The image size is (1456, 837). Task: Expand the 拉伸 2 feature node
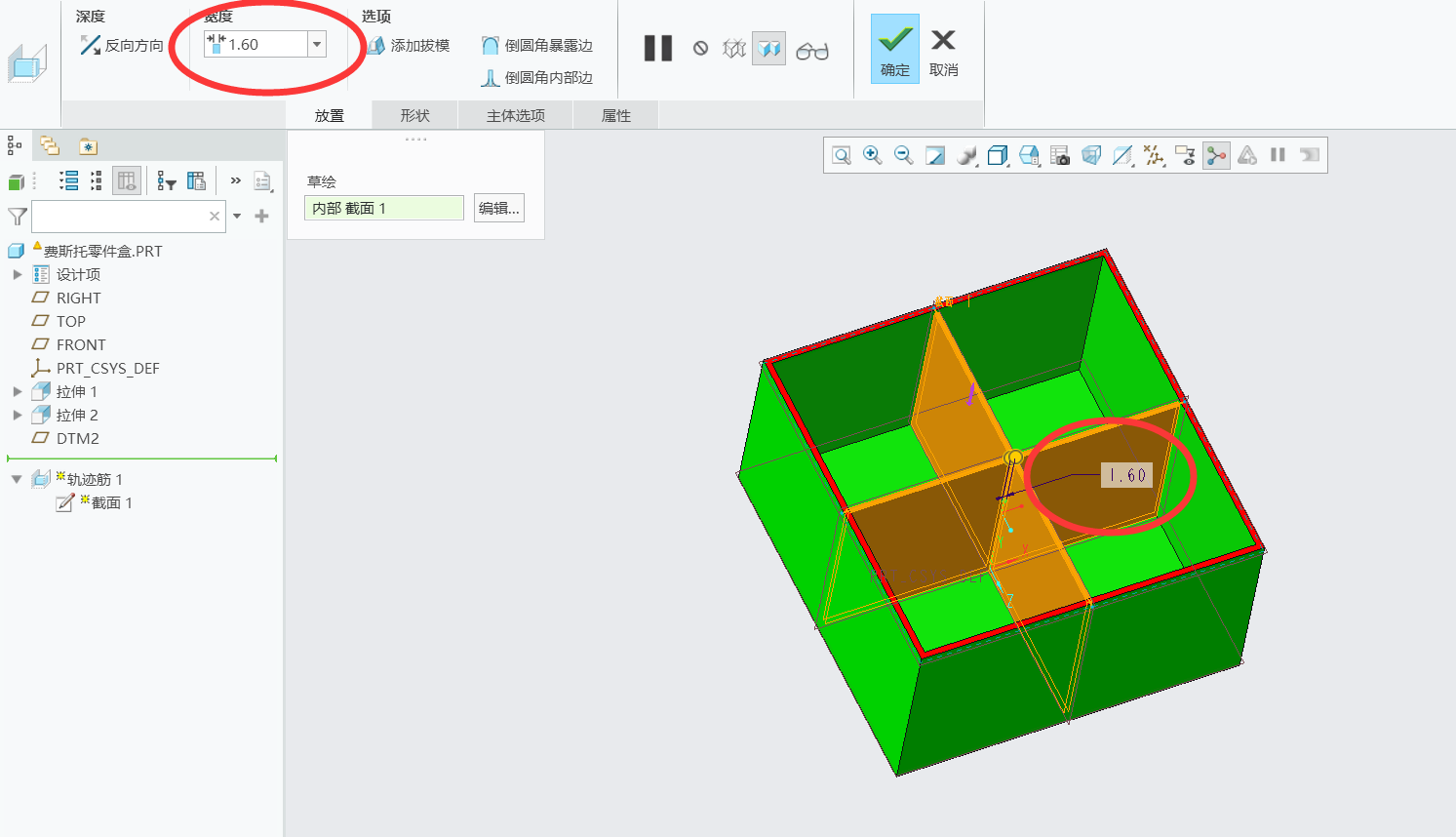(17, 415)
